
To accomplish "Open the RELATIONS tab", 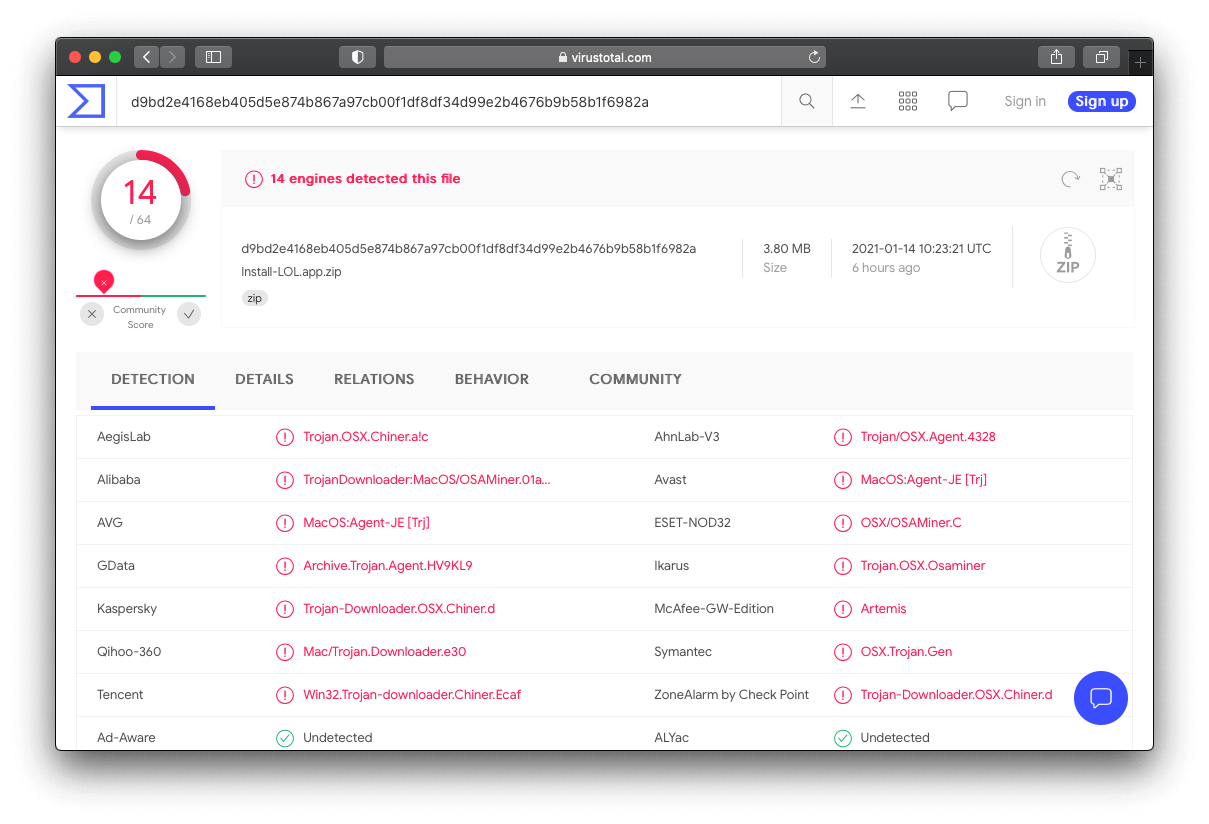I will pos(374,379).
